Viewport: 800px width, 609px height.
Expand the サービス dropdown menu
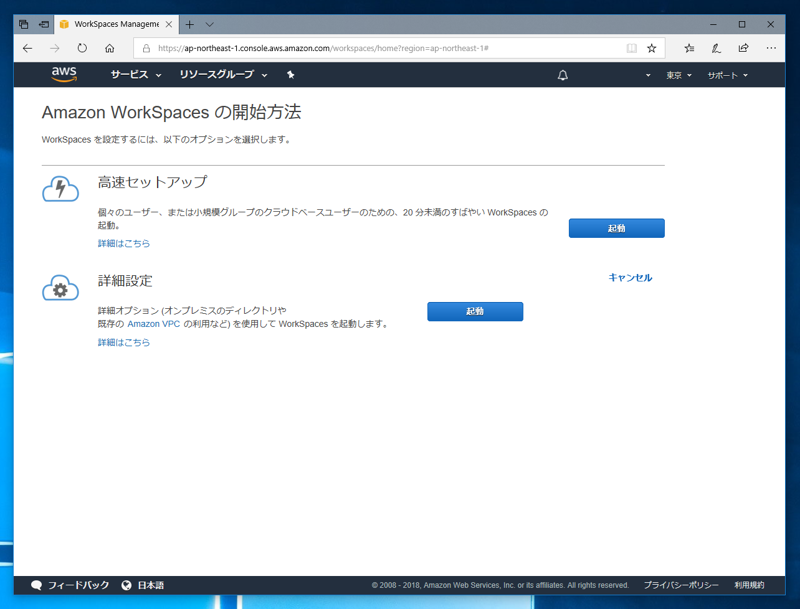tap(136, 74)
